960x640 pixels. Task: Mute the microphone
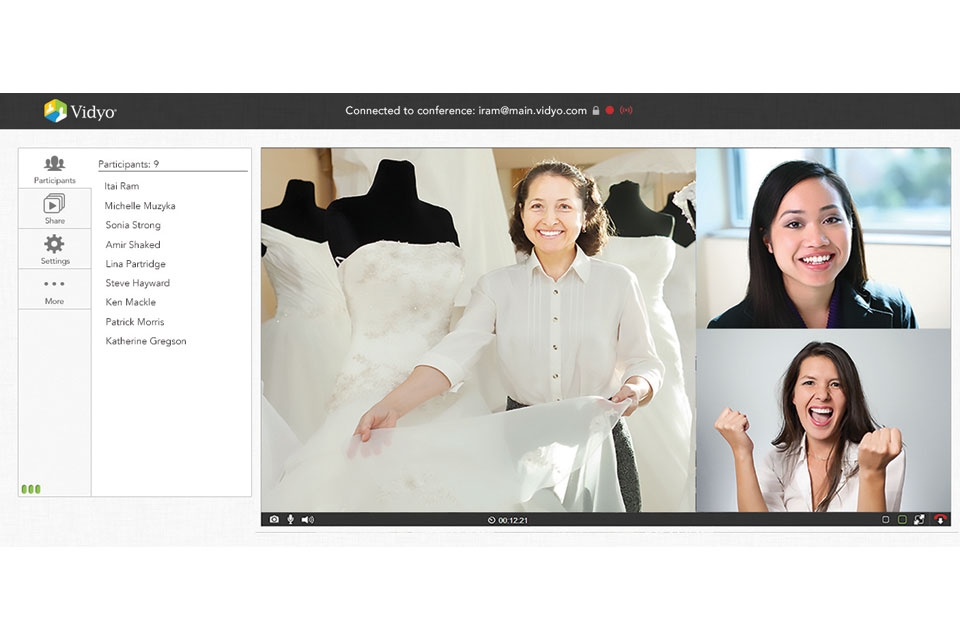point(290,519)
